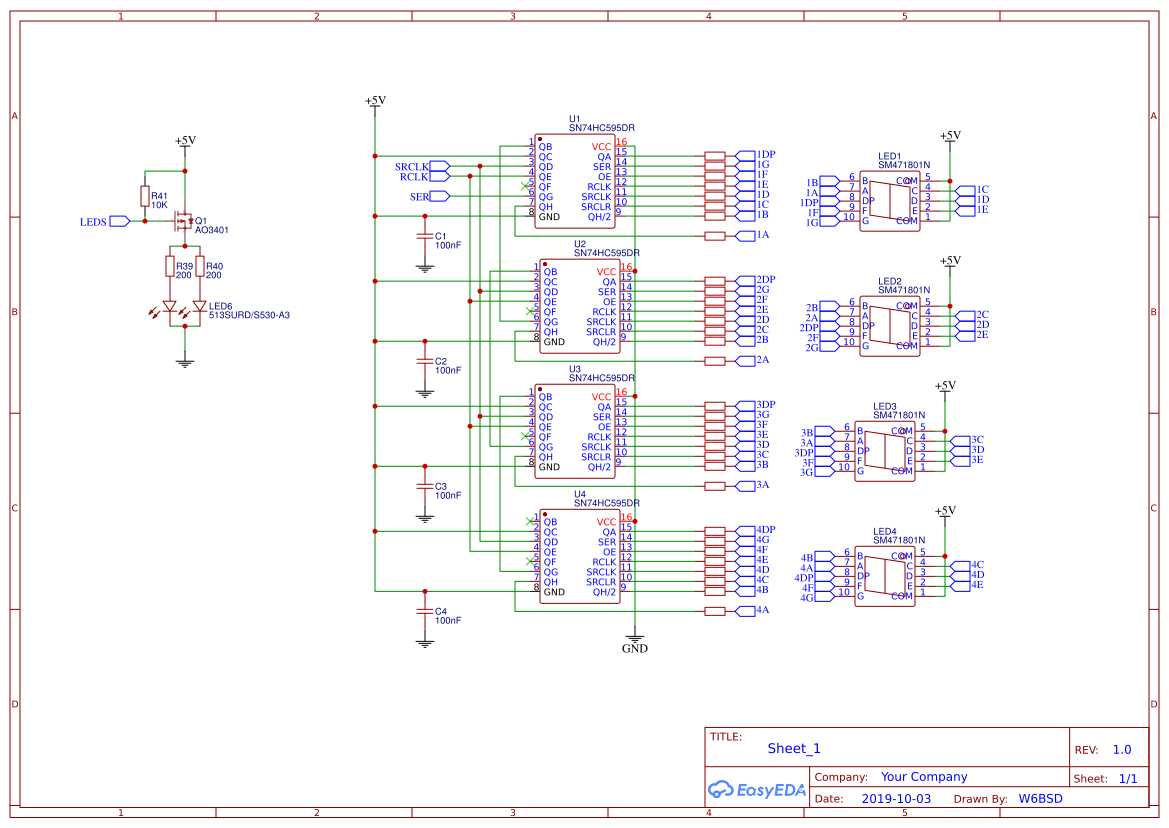Click the Your Company field

(x=923, y=777)
